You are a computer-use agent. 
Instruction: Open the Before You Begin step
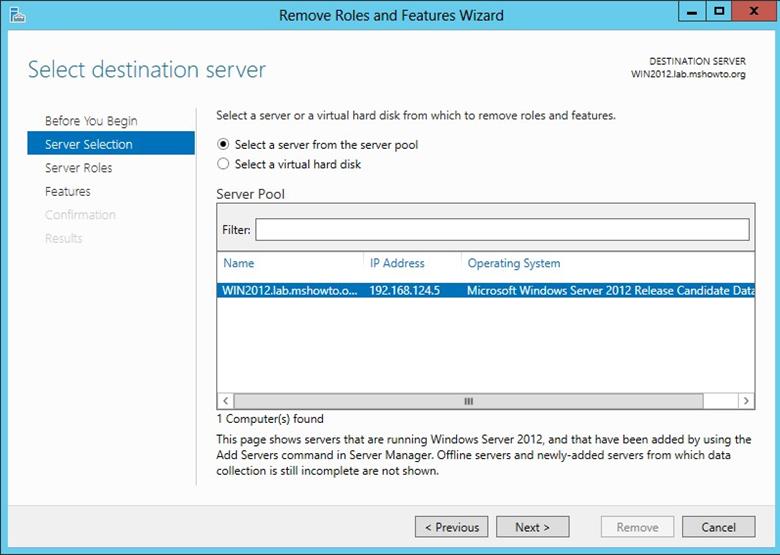click(91, 120)
